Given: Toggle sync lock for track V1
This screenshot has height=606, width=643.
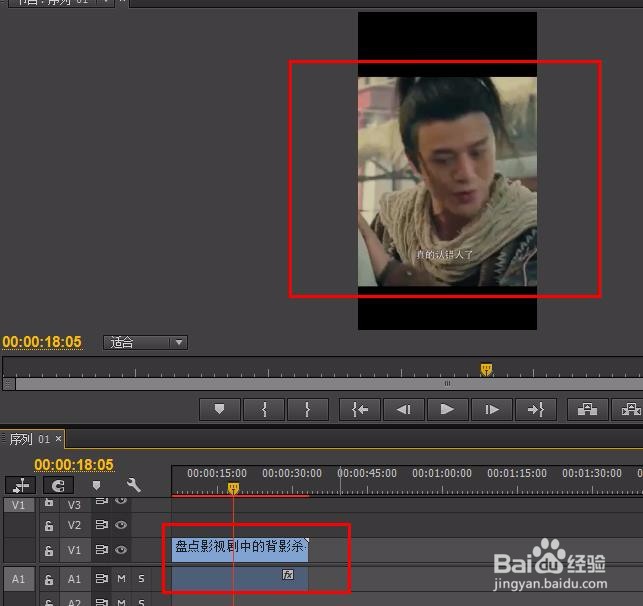Looking at the screenshot, I should pyautogui.click(x=101, y=549).
